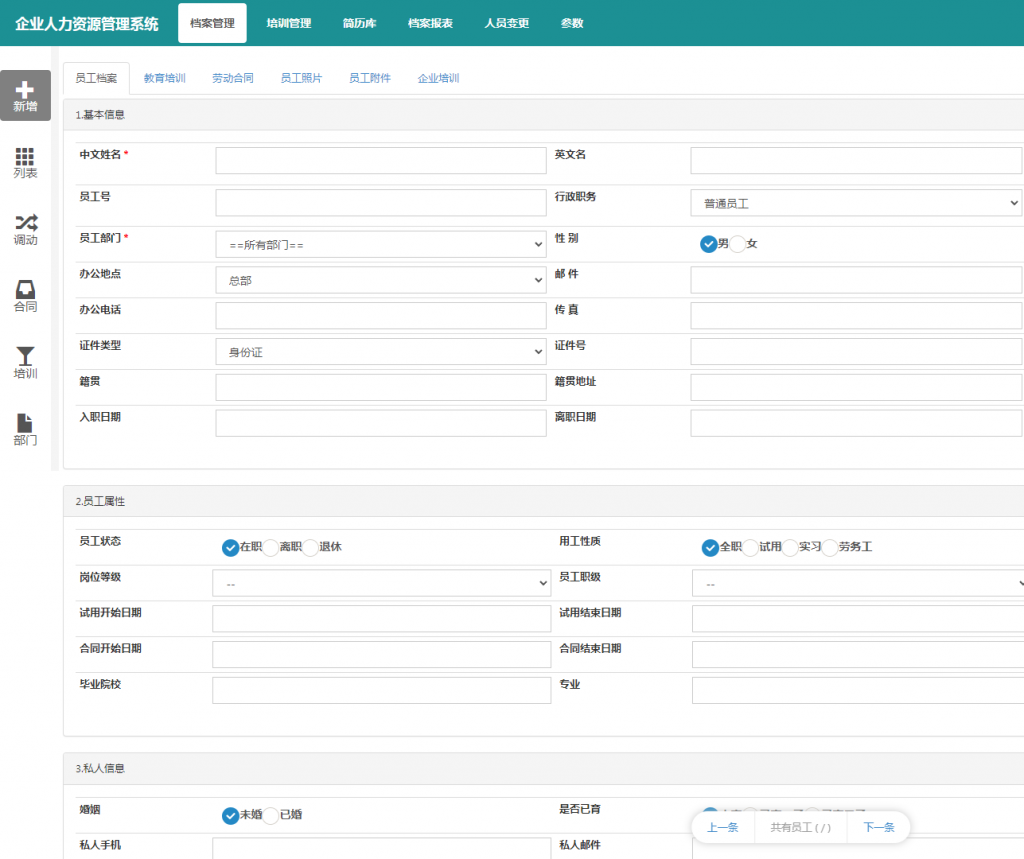Select 全职 employment type
The image size is (1024, 859).
click(x=710, y=547)
